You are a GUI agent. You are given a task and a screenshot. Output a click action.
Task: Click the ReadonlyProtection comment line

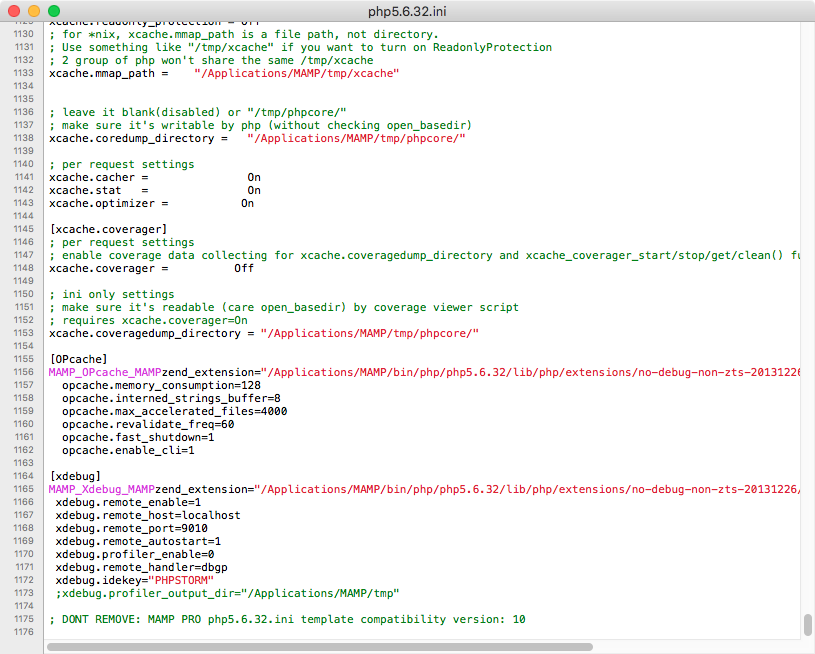[x=300, y=47]
